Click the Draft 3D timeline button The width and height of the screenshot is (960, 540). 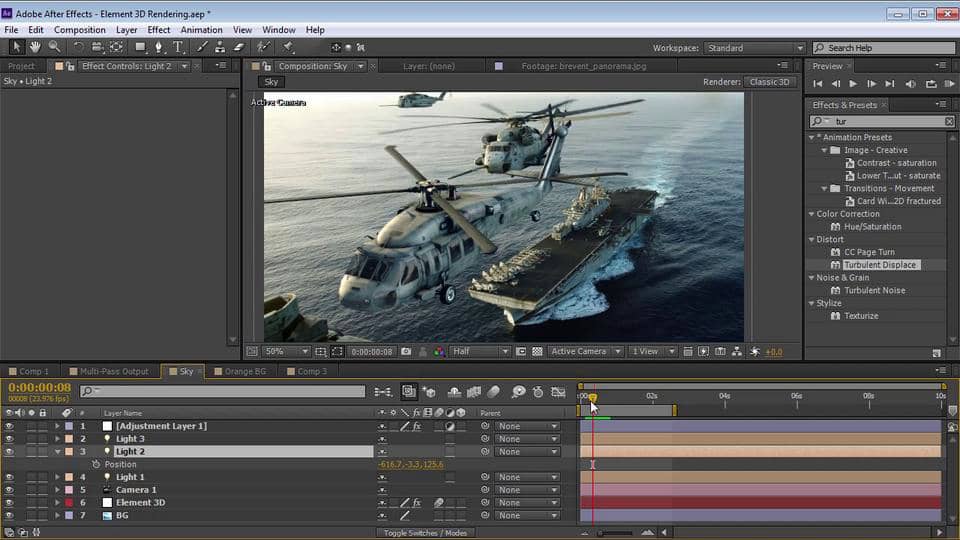click(x=429, y=392)
